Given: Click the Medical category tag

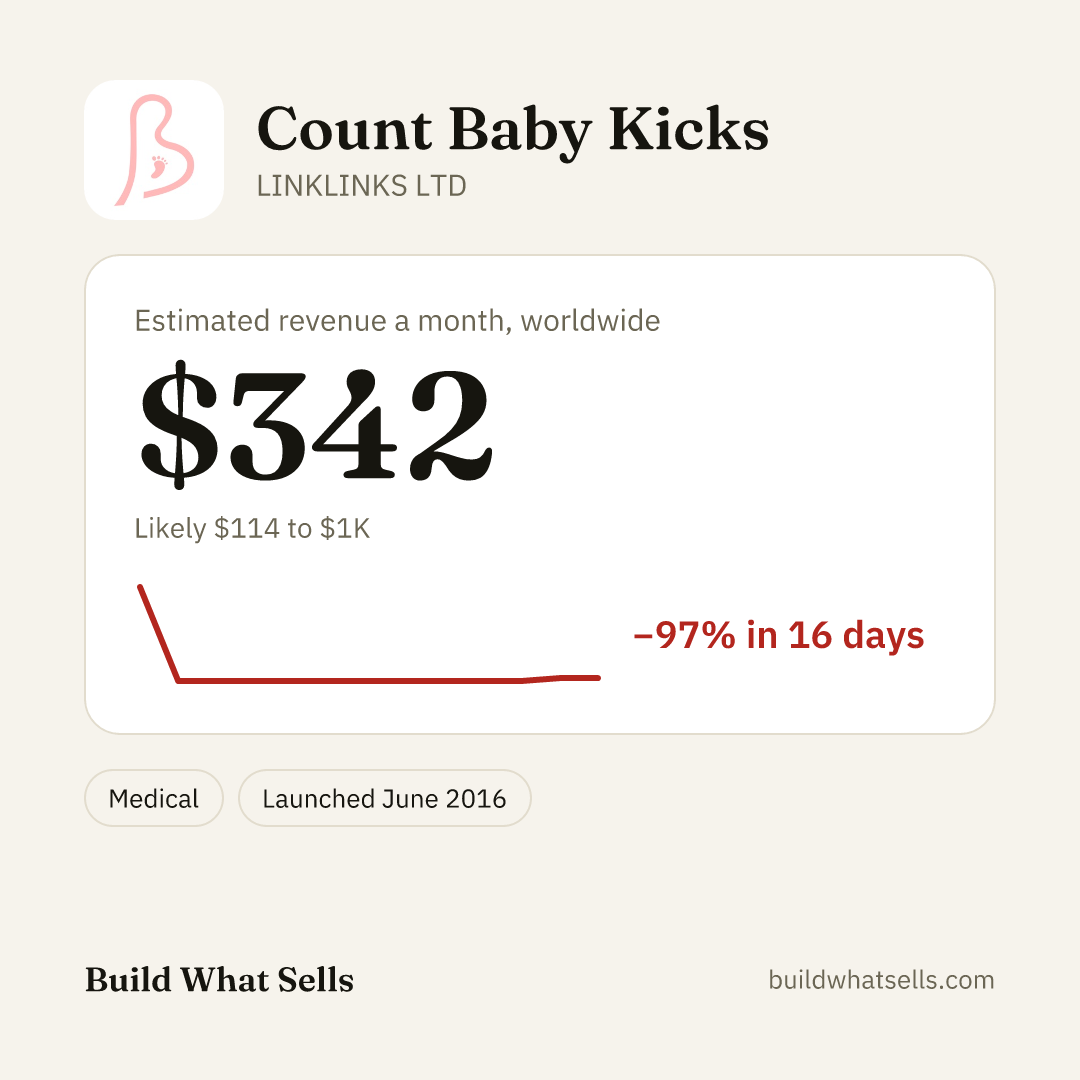Looking at the screenshot, I should [154, 798].
